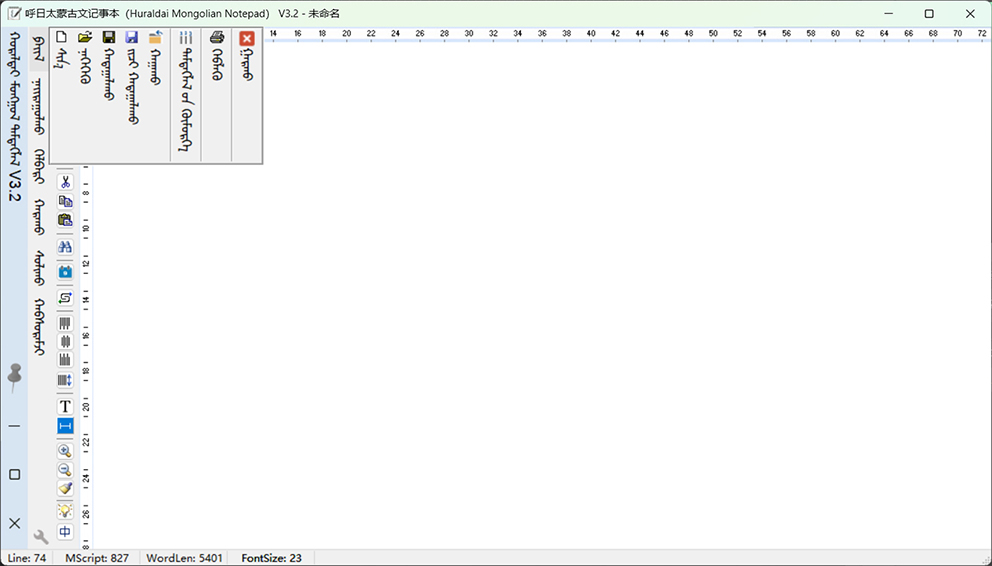Screen dimensions: 992x566
Task: Click the Copy icon in the toolbar
Action: [65, 201]
